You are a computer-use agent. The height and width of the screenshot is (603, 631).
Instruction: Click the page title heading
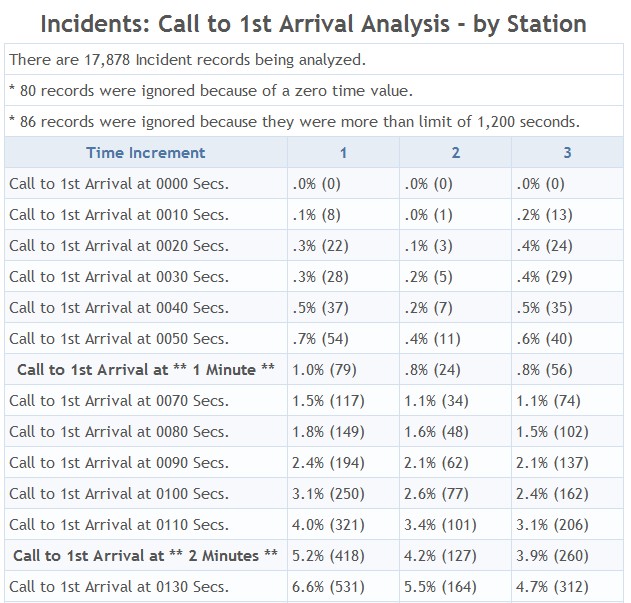pyautogui.click(x=314, y=24)
